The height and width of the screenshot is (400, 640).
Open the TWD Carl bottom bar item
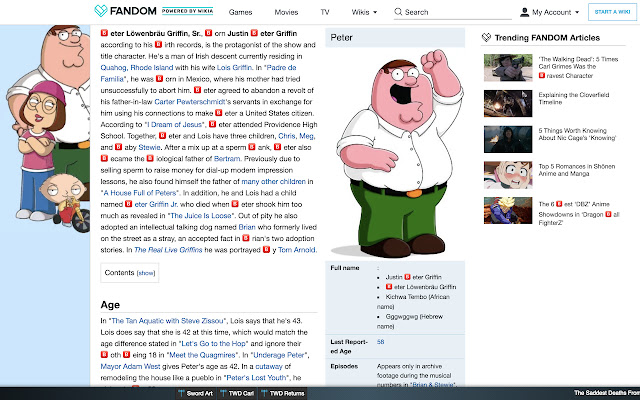236,393
